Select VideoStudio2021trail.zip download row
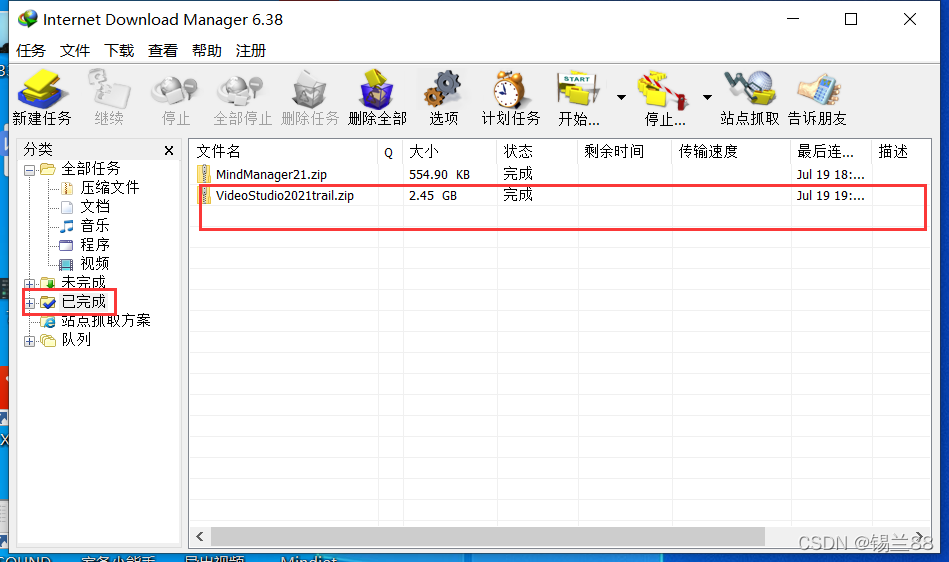 560,195
